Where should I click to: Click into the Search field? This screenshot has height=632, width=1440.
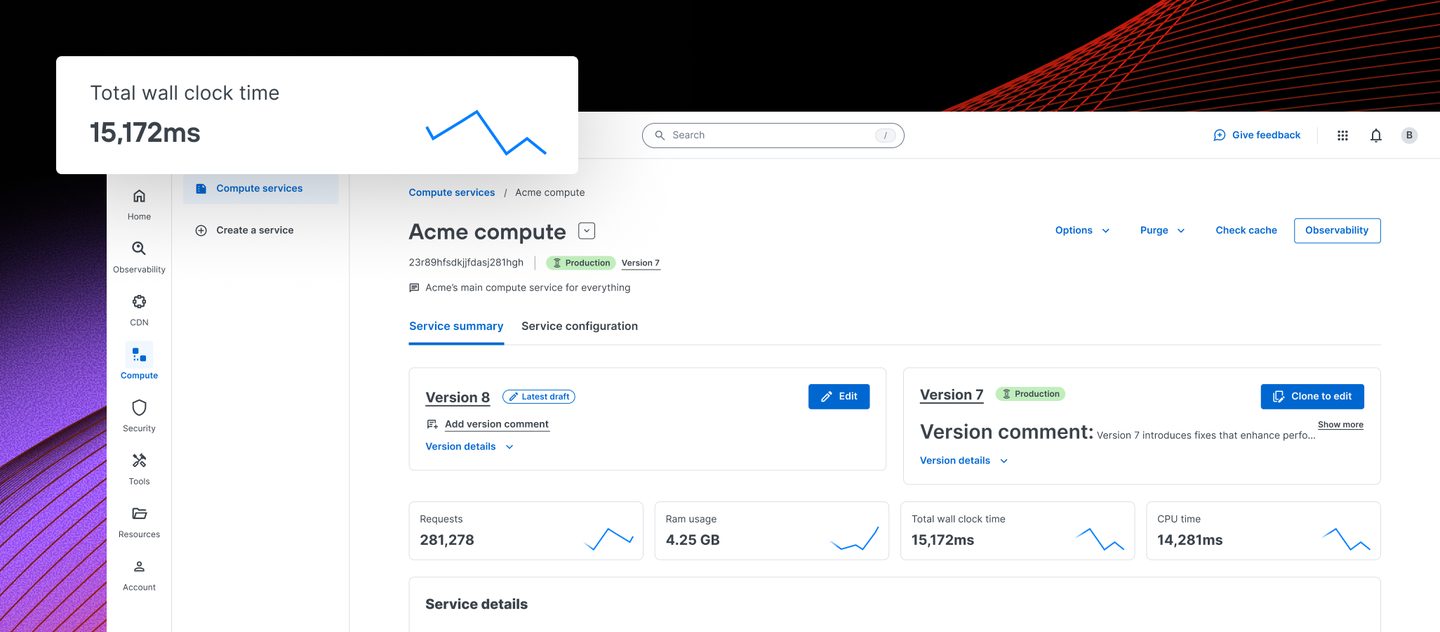click(x=773, y=135)
